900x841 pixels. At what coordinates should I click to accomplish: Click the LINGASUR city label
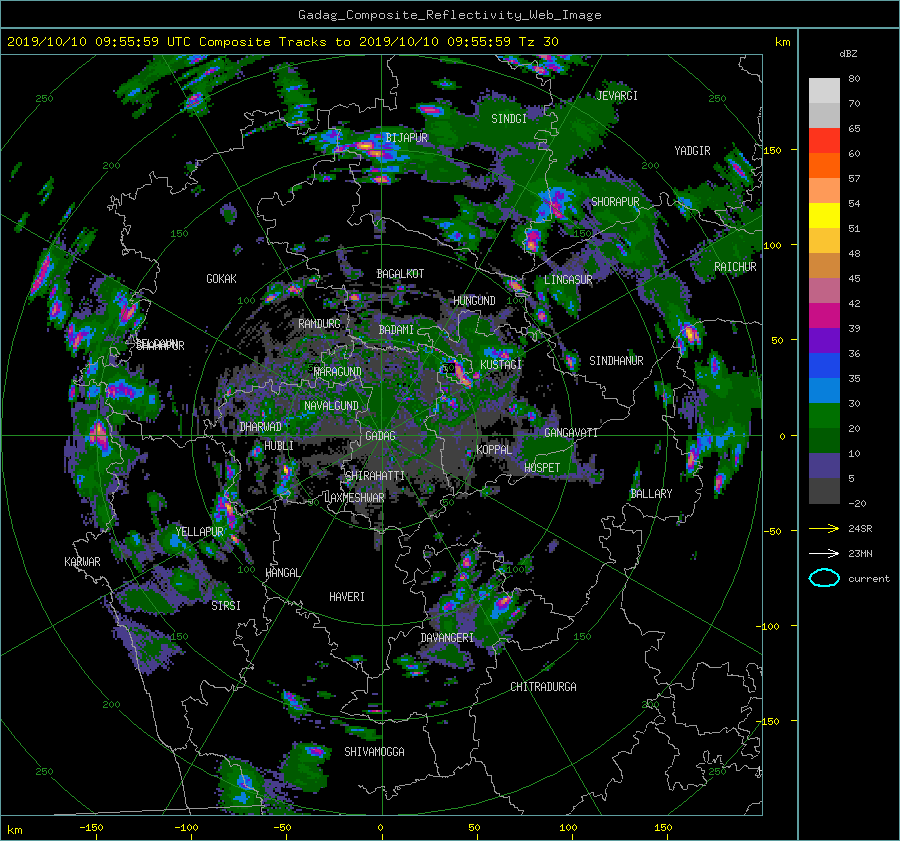pyautogui.click(x=568, y=280)
